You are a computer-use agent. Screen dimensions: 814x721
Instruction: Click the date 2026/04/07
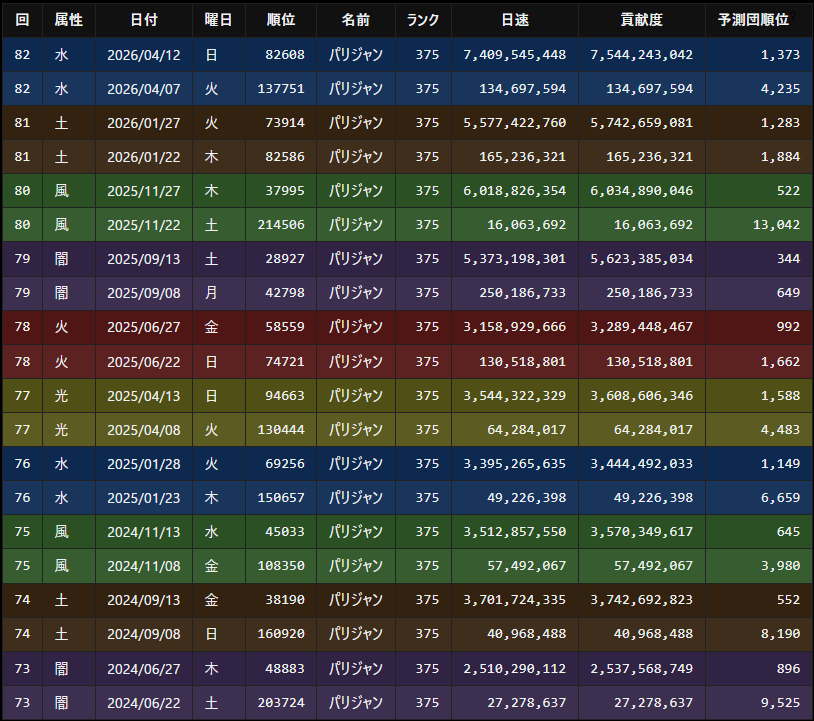click(144, 89)
